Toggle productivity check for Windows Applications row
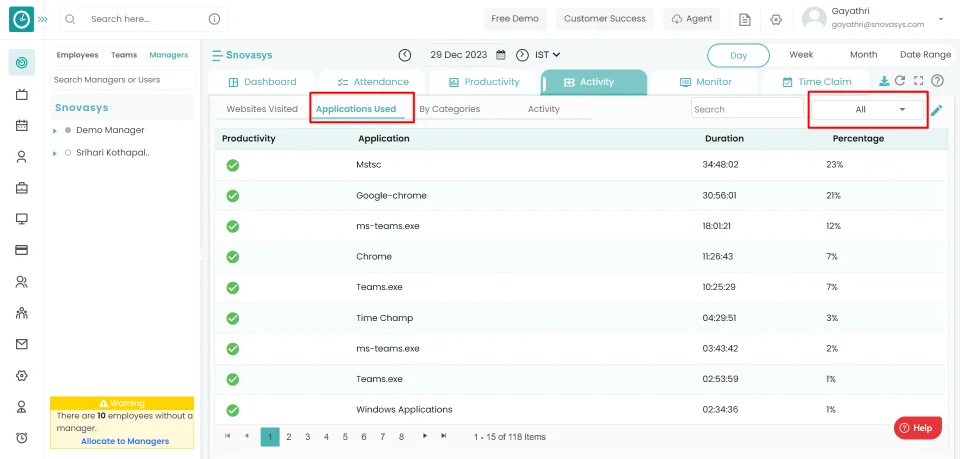The width and height of the screenshot is (960, 459). [233, 410]
